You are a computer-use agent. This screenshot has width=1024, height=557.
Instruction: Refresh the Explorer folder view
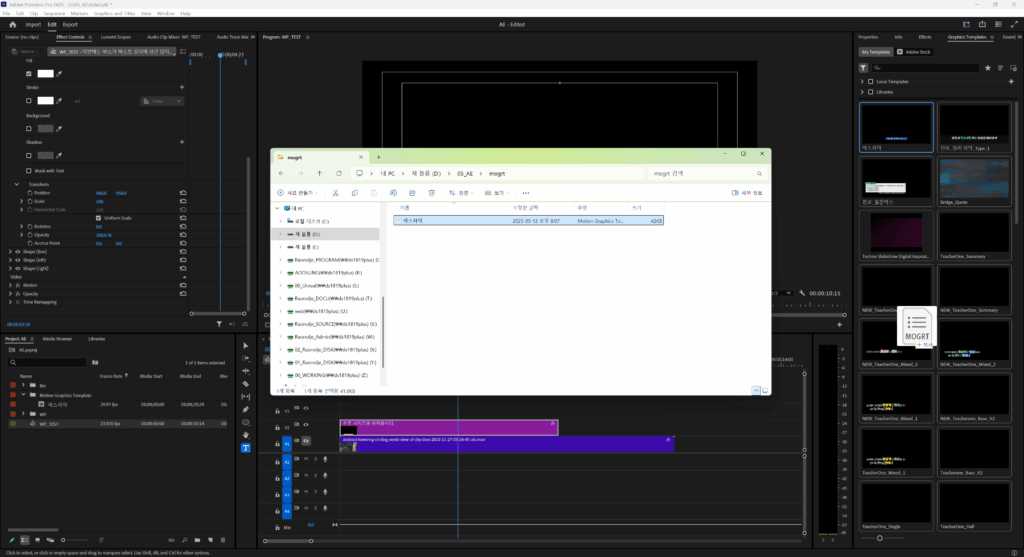click(x=339, y=174)
